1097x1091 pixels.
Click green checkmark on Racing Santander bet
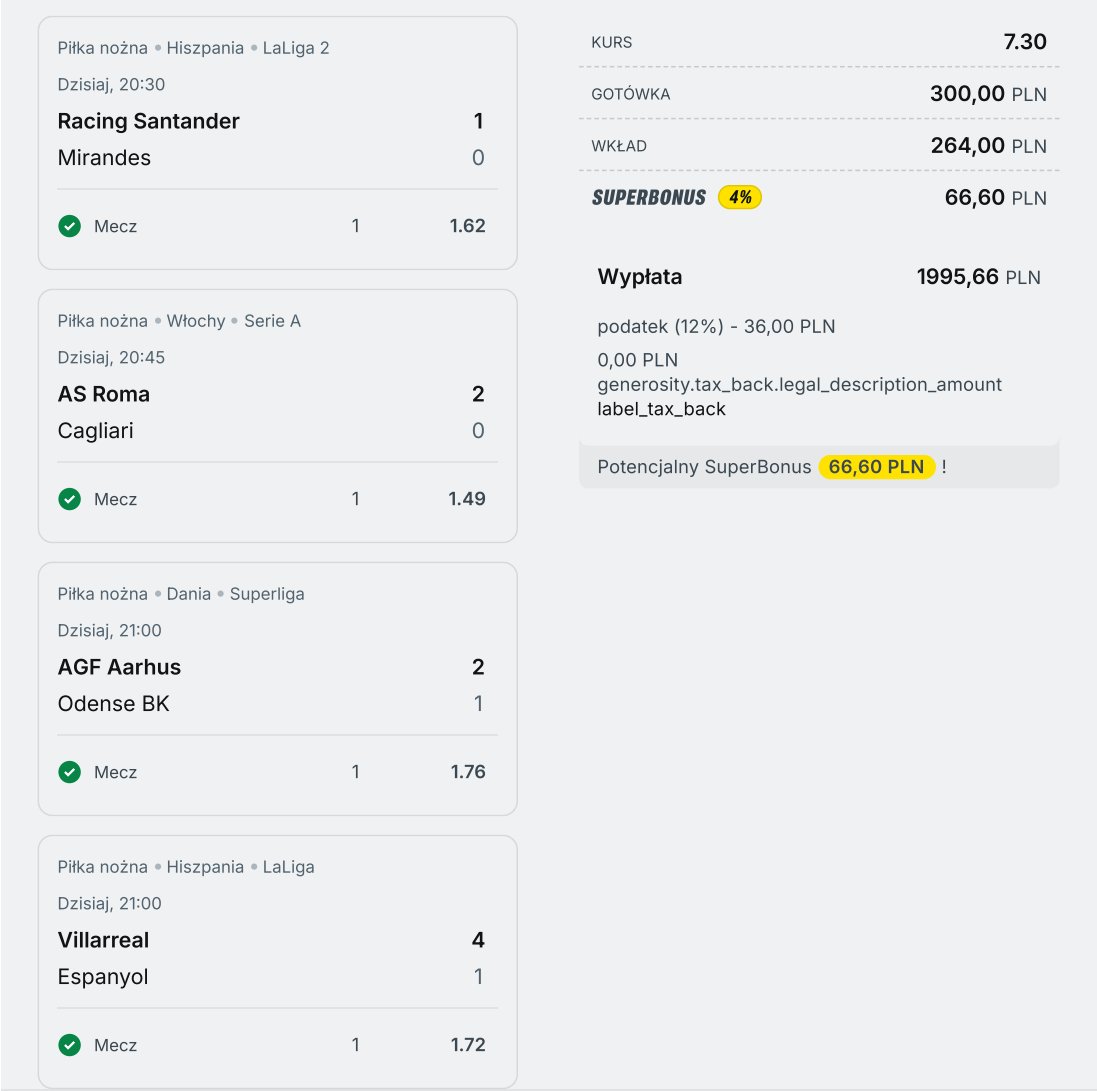click(x=69, y=226)
